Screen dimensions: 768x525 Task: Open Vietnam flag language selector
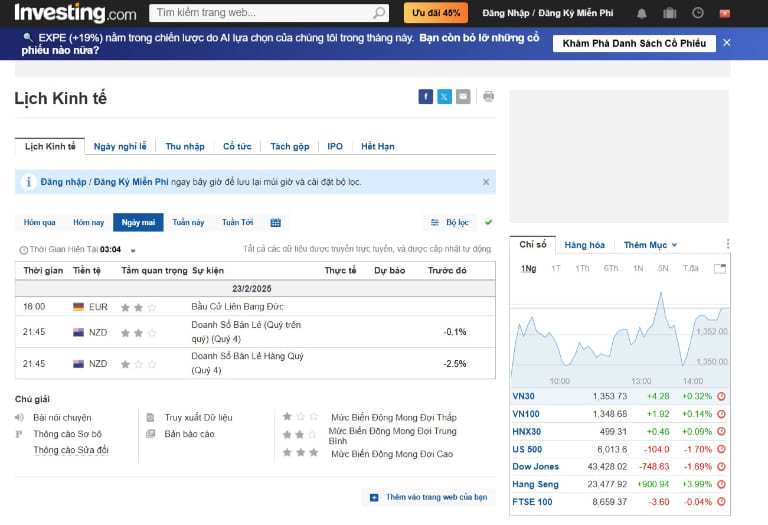click(725, 14)
